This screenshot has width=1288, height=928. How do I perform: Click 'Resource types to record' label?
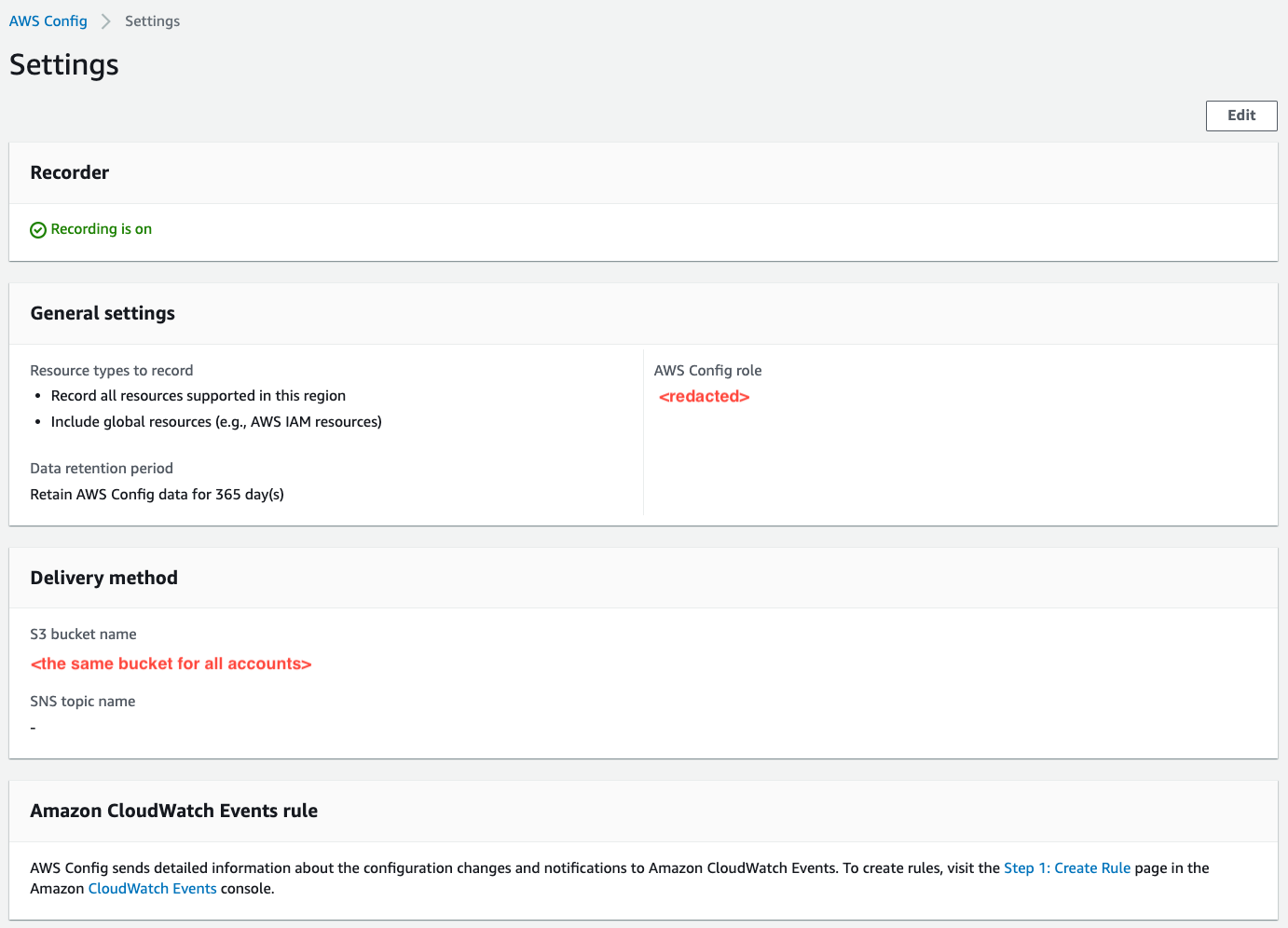pos(112,371)
